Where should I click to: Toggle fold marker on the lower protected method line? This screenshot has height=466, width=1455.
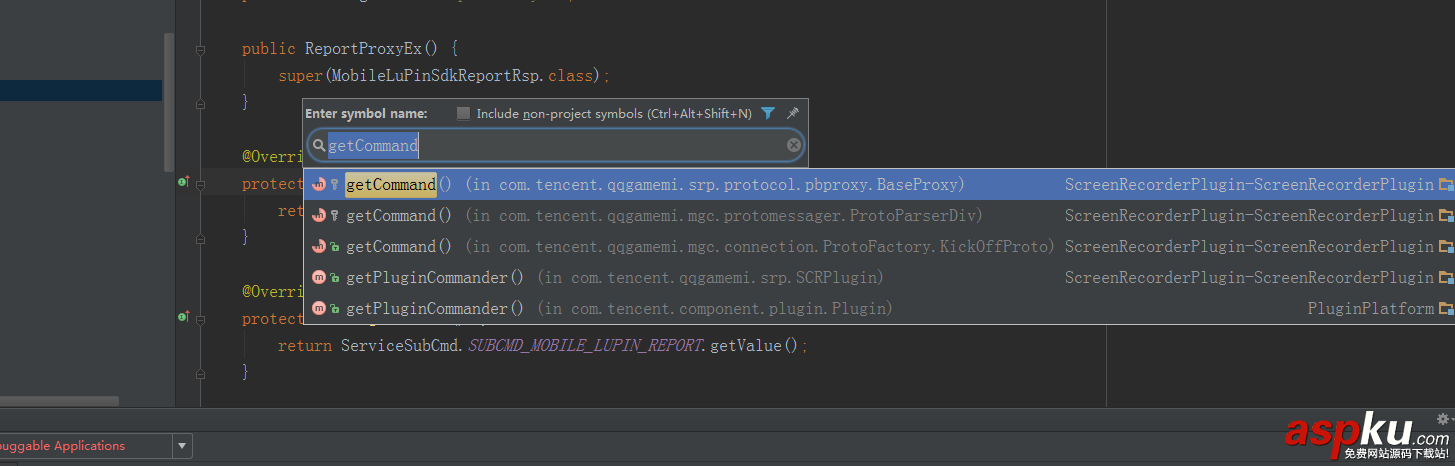200,319
